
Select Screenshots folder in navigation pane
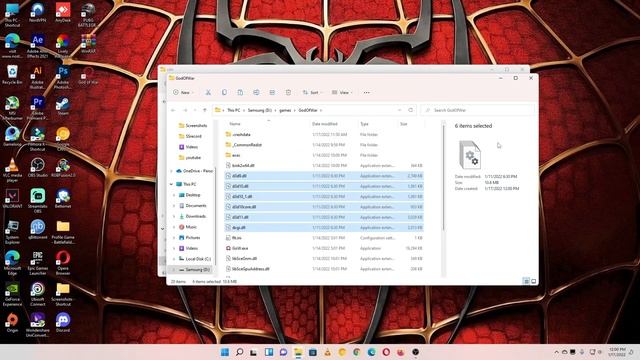point(193,126)
